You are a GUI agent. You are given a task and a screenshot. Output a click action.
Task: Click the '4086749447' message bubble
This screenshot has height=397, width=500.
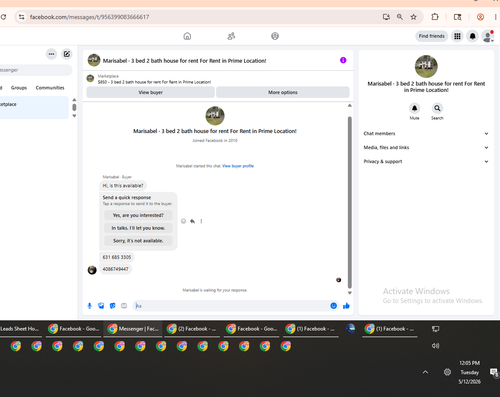tap(115, 269)
